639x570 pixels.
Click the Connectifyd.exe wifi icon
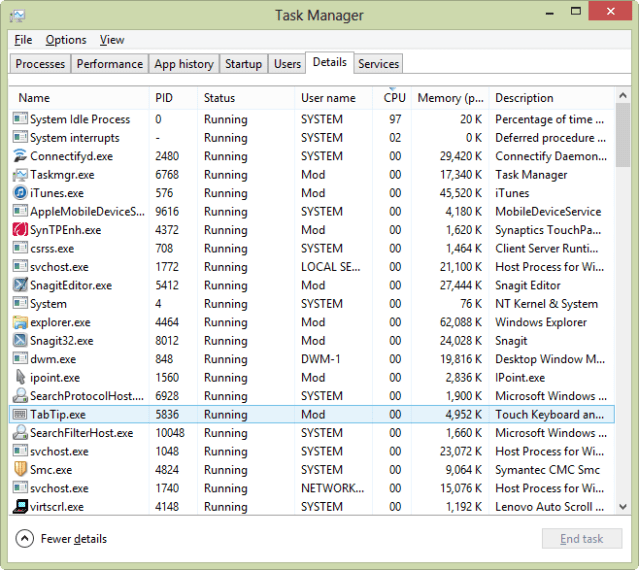(x=20, y=156)
